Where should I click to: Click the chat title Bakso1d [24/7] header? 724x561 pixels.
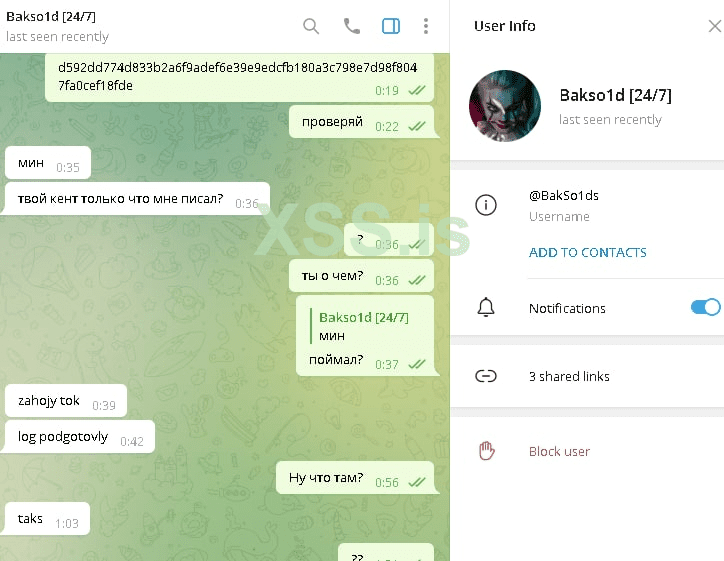(51, 17)
